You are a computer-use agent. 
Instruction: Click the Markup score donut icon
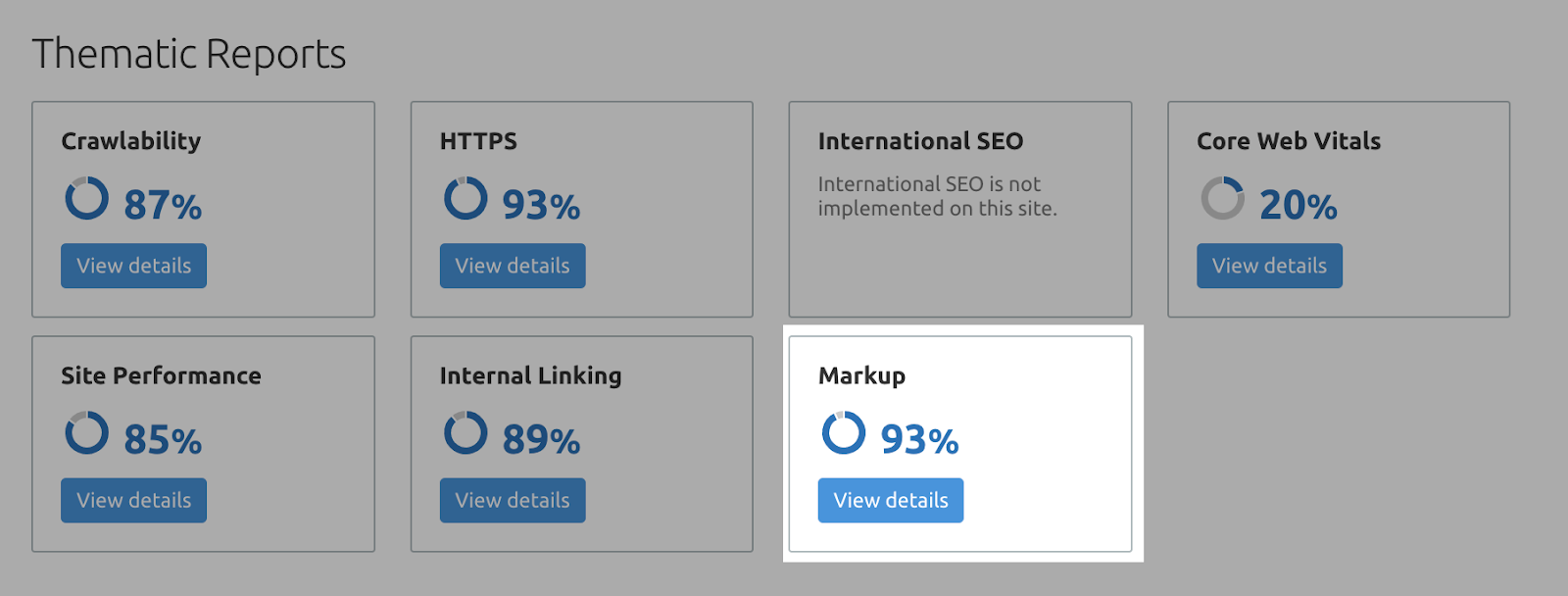844,432
